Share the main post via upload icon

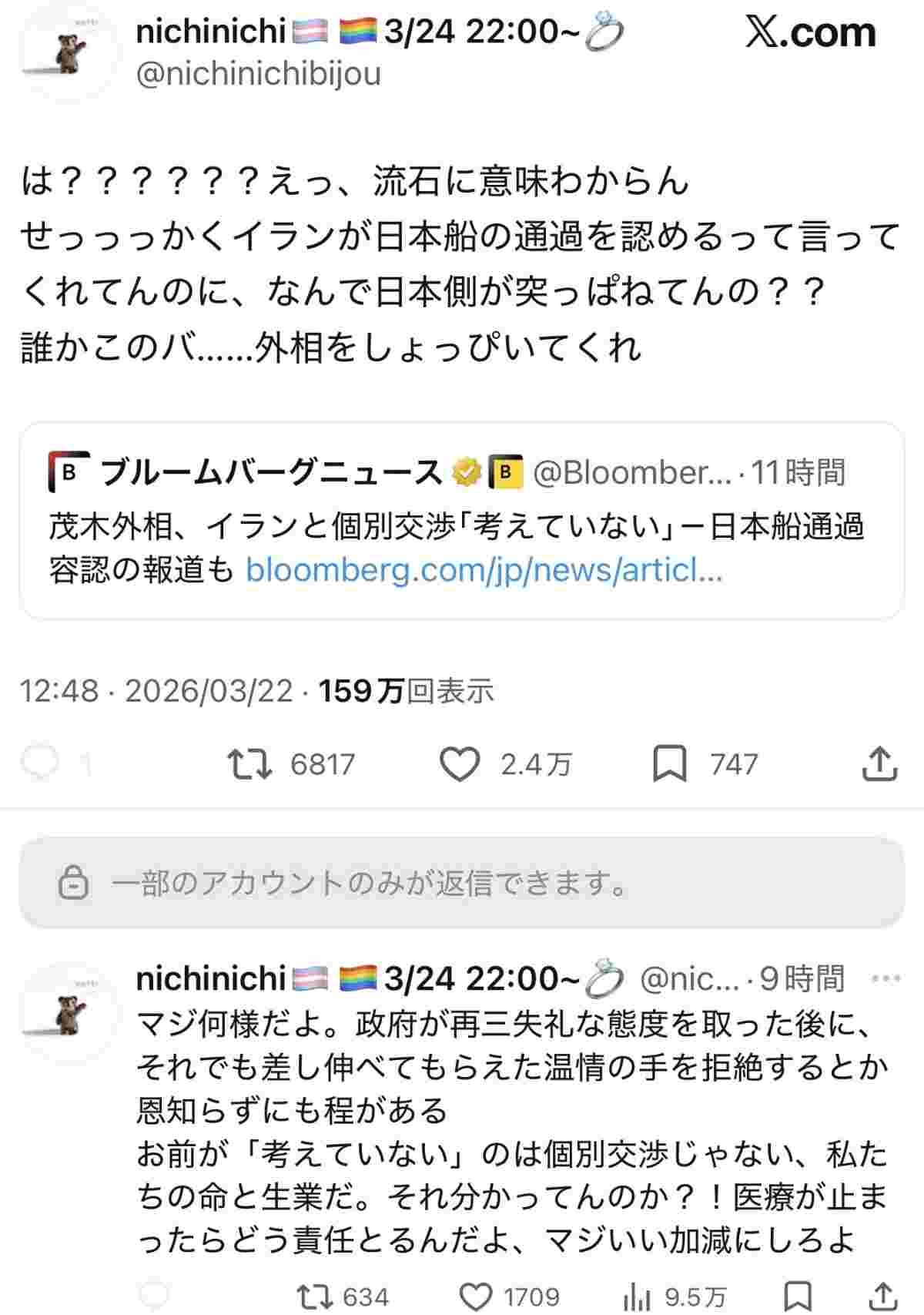pos(879,763)
